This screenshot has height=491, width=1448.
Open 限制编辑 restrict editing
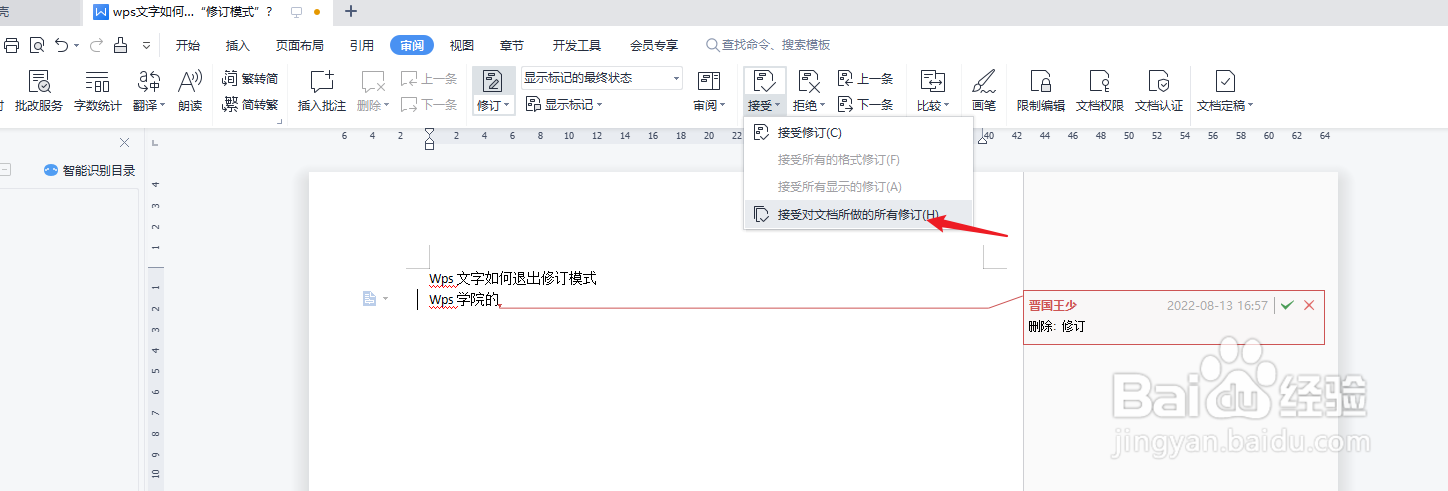tap(1041, 92)
